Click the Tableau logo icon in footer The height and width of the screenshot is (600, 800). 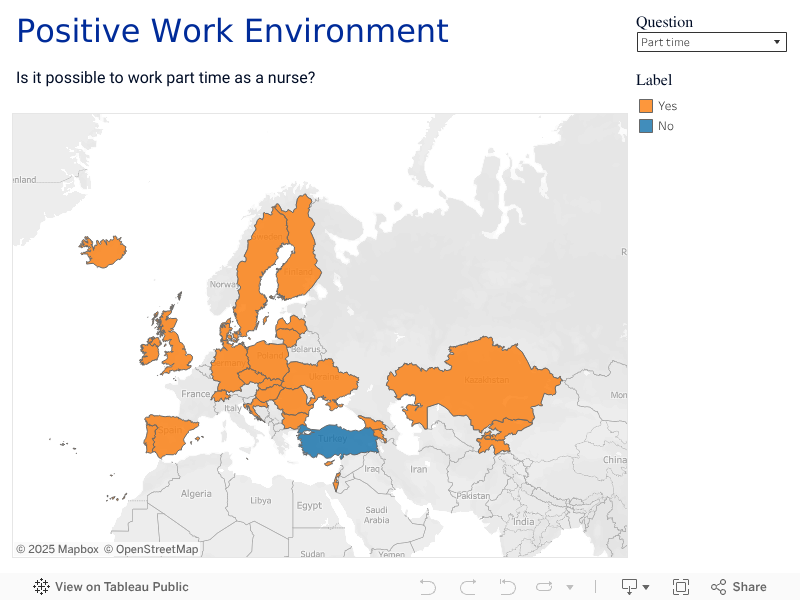(41, 587)
